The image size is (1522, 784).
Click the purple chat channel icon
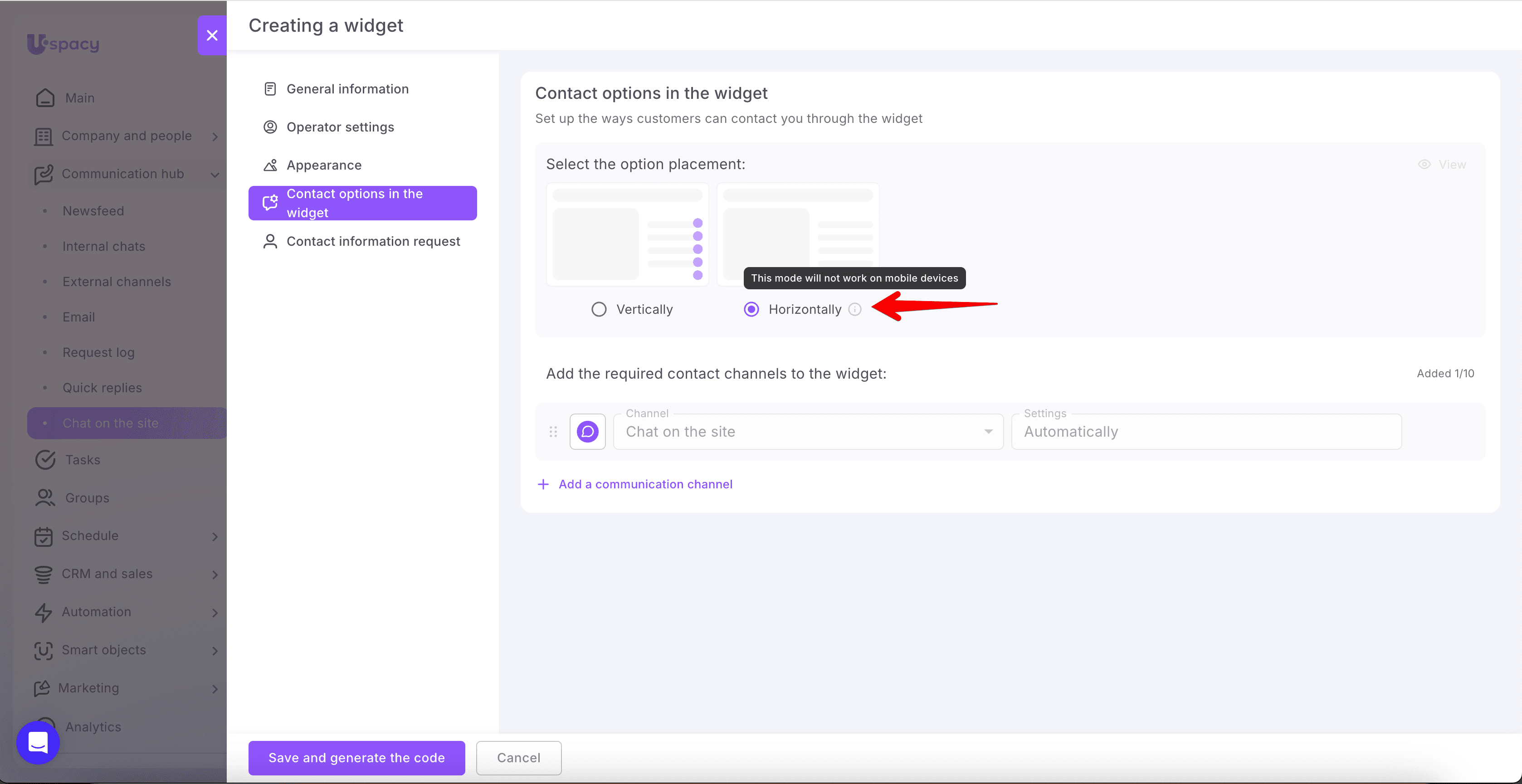coord(587,432)
